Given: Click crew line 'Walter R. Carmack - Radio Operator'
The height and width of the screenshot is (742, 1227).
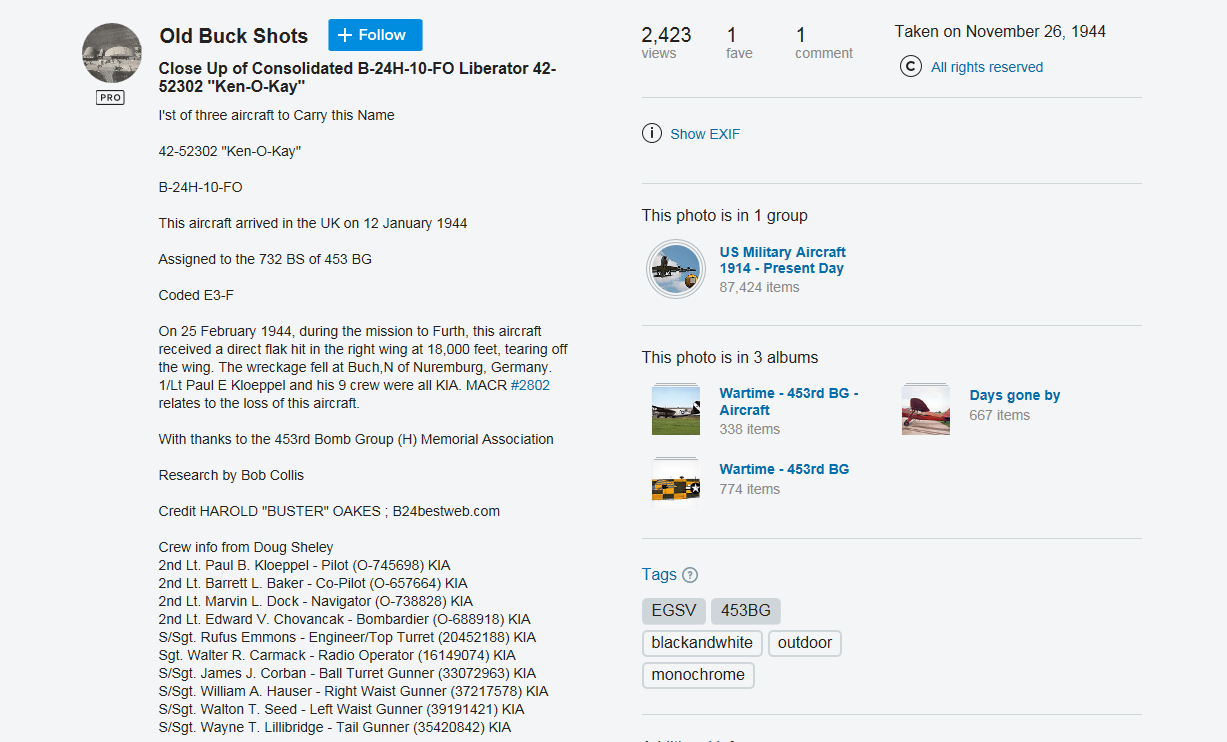Looking at the screenshot, I should coord(335,655).
